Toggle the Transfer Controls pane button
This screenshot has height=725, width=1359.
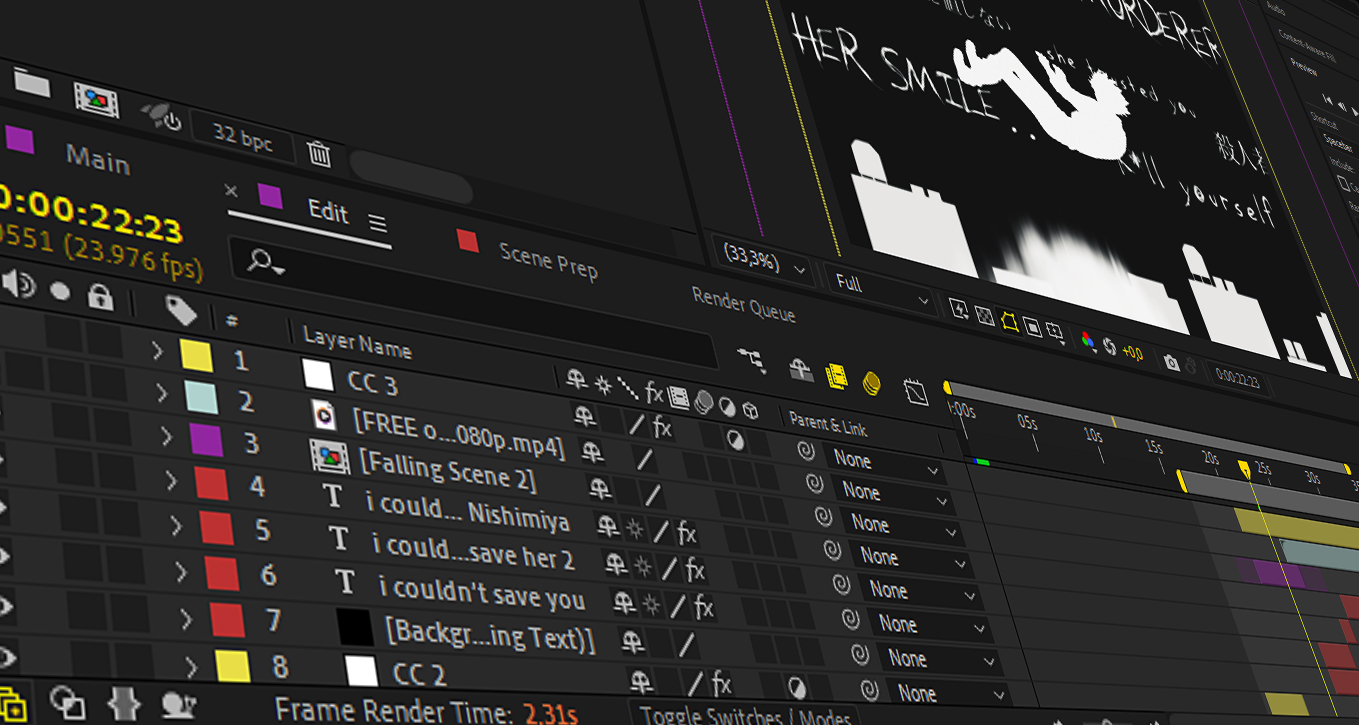[67, 703]
